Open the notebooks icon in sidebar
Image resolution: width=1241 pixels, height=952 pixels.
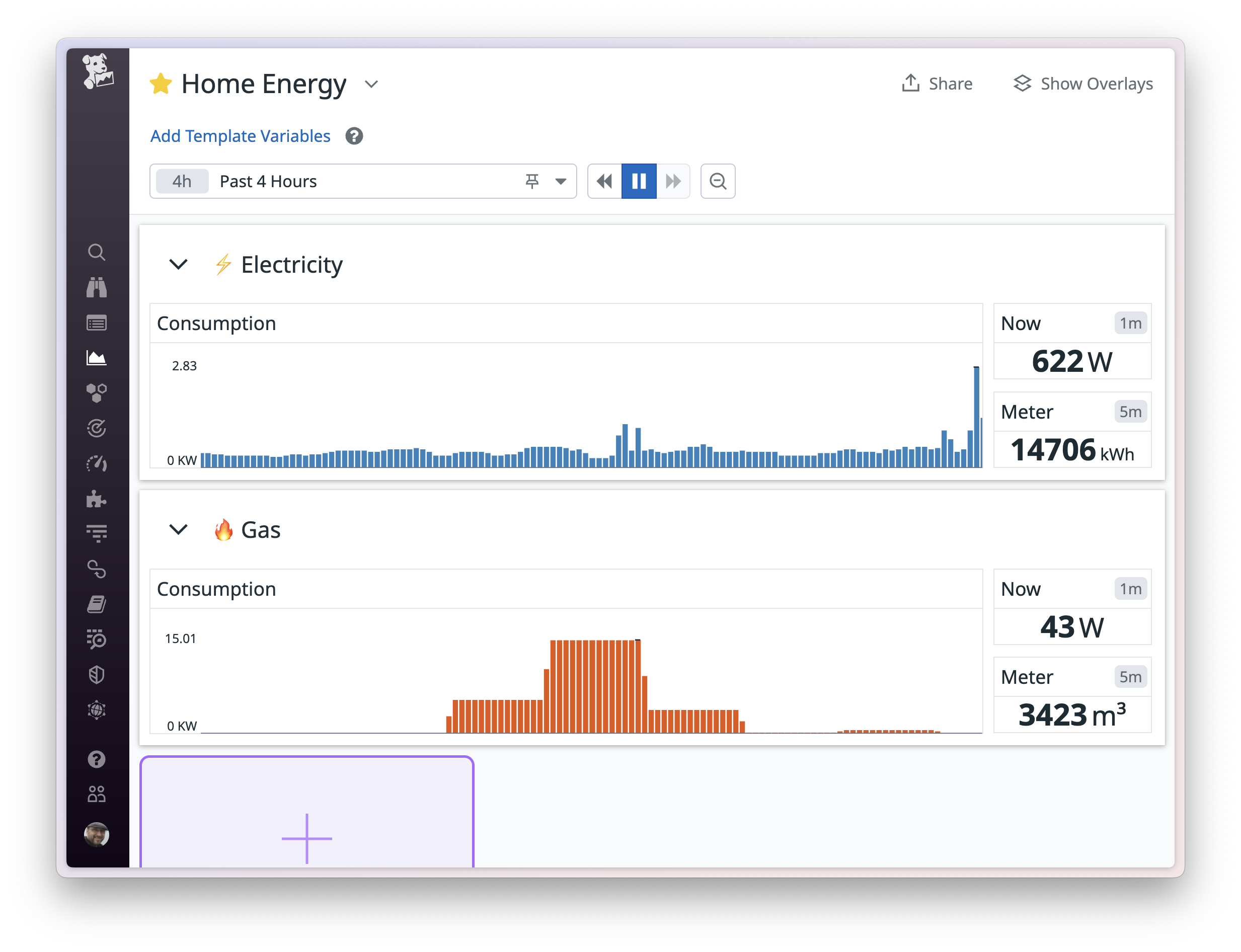[97, 604]
